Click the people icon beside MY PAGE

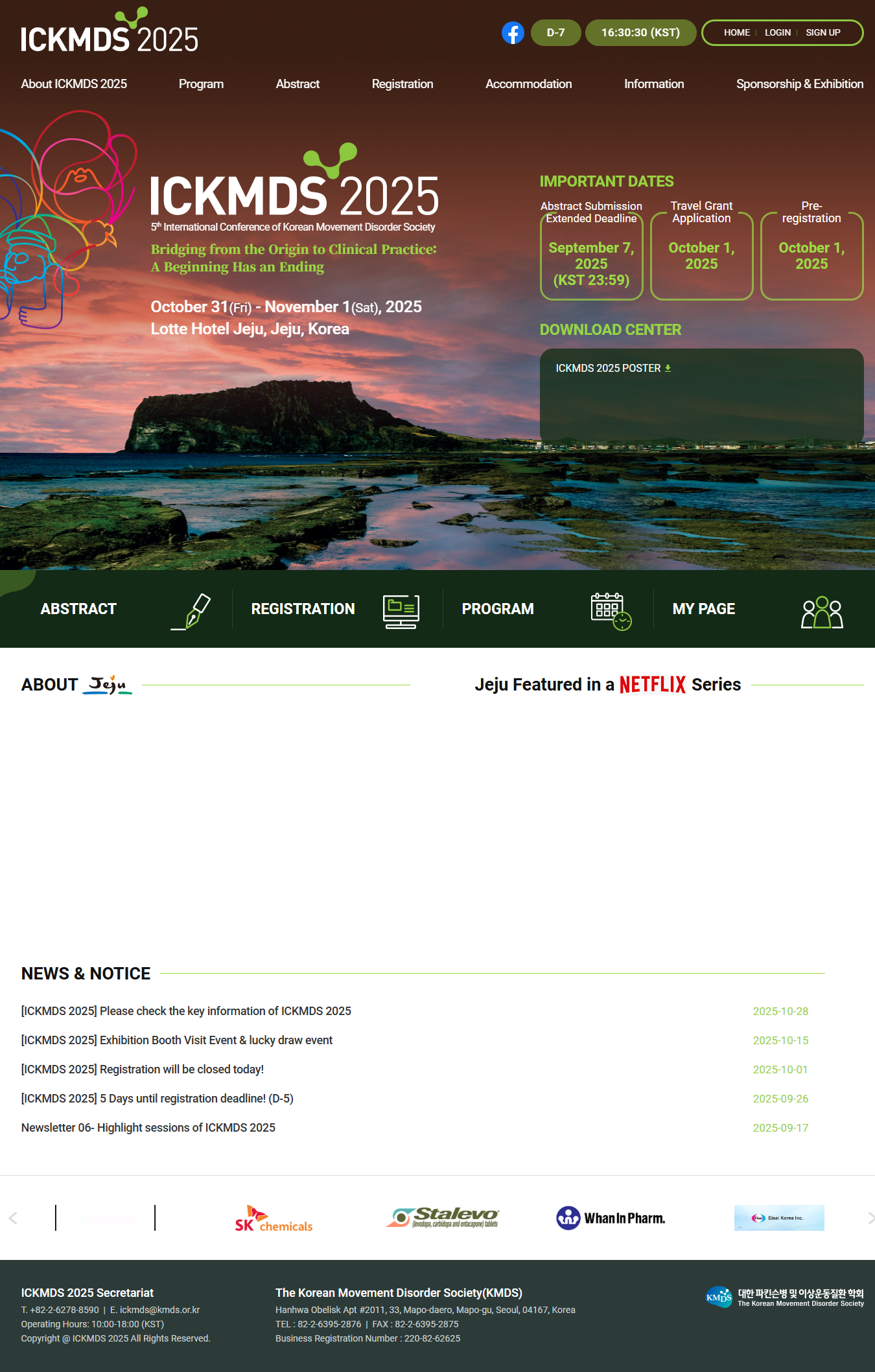(x=821, y=612)
